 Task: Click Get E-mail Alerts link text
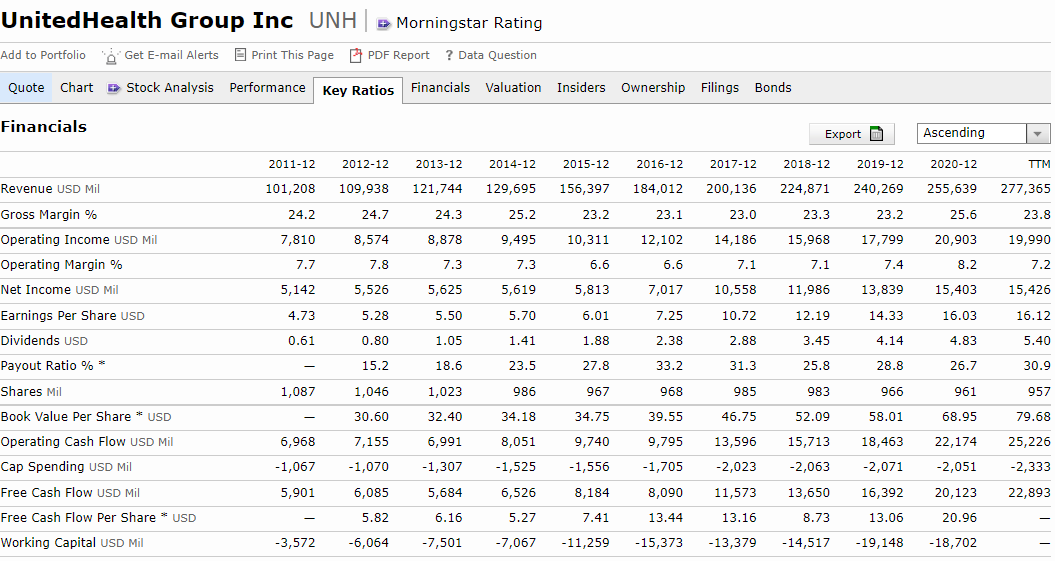tap(172, 55)
